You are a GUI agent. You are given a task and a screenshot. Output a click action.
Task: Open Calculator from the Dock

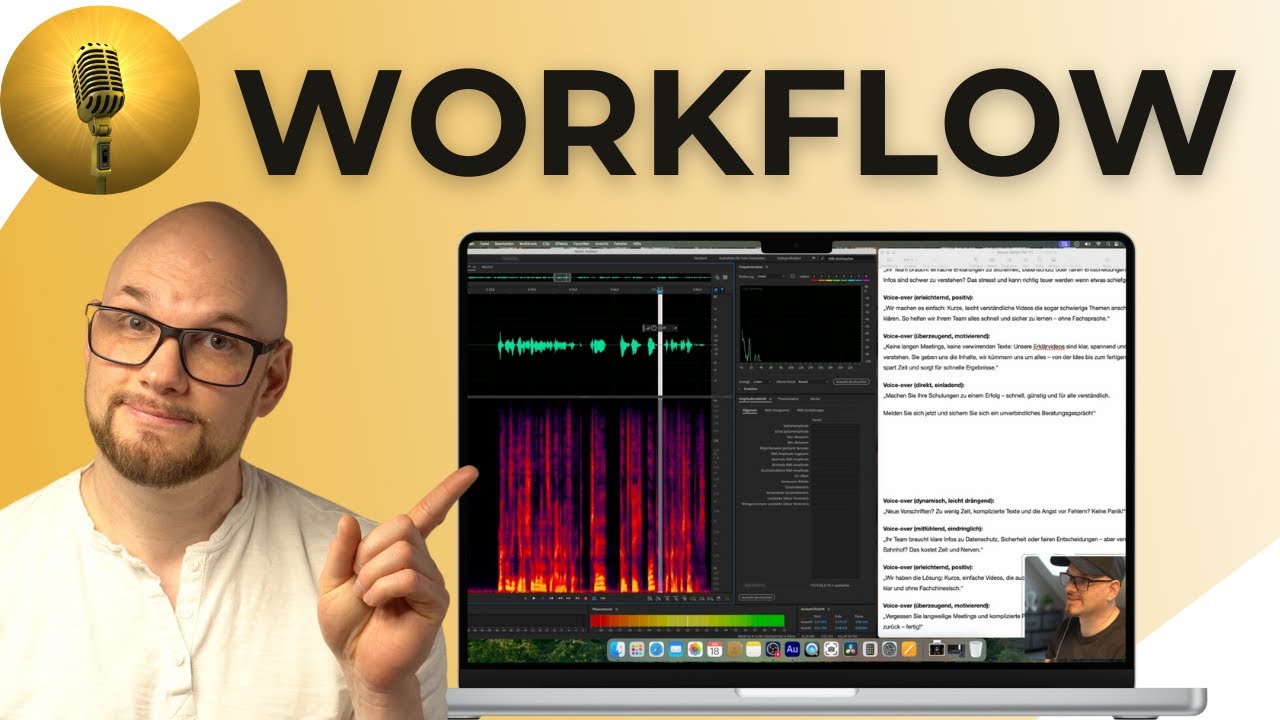(x=870, y=649)
